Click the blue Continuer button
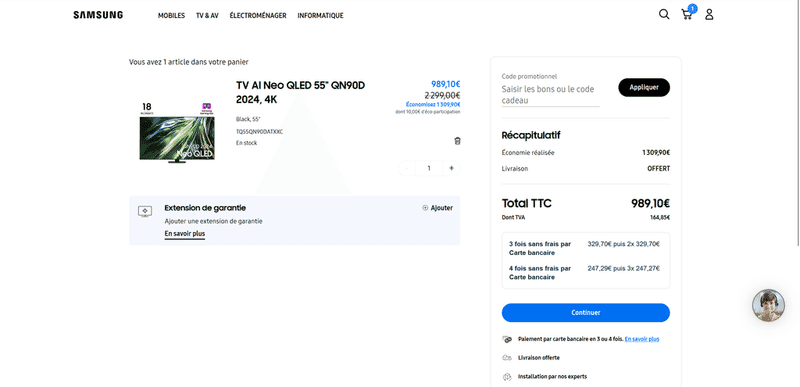Viewport: 800px width, 387px height. (586, 313)
